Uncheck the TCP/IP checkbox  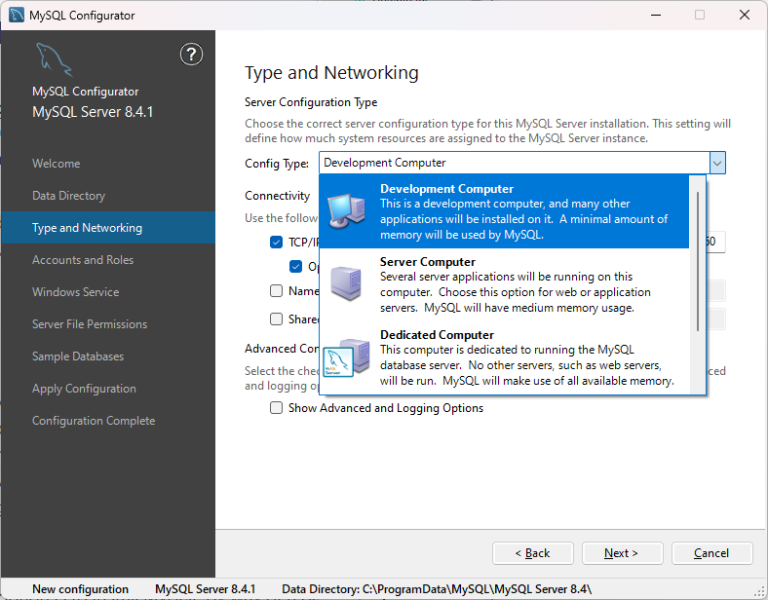(x=276, y=242)
